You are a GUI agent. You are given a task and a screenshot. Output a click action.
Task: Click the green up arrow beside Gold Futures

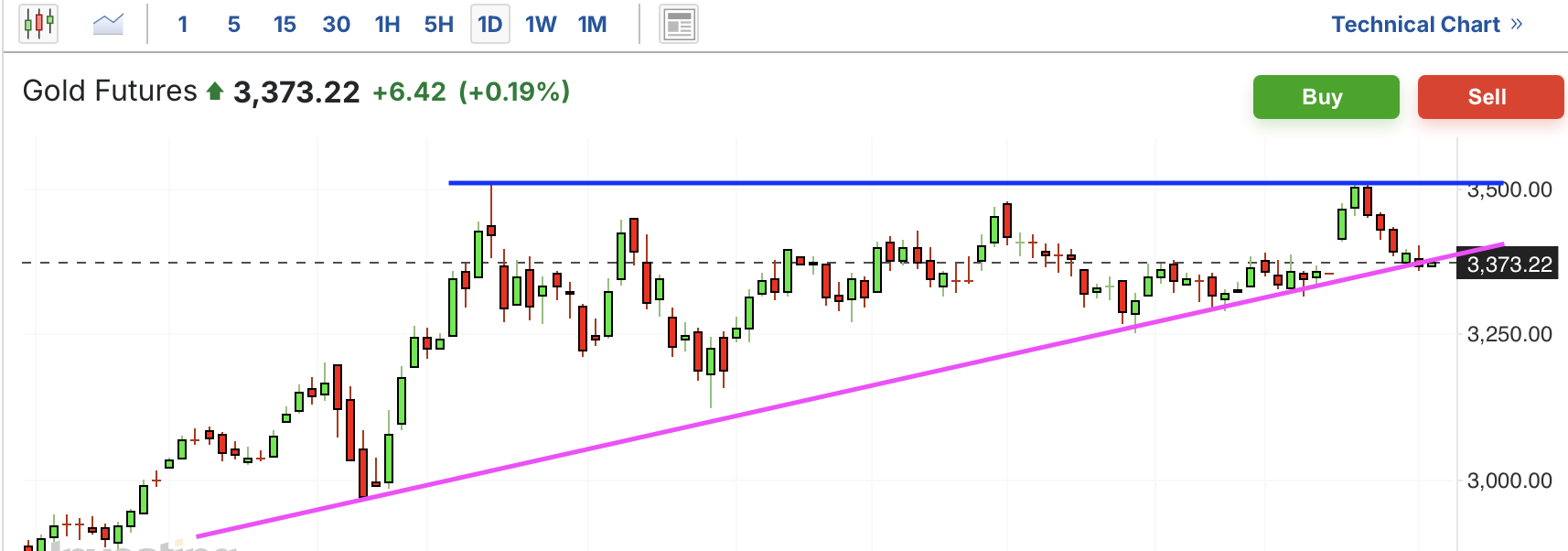click(215, 92)
